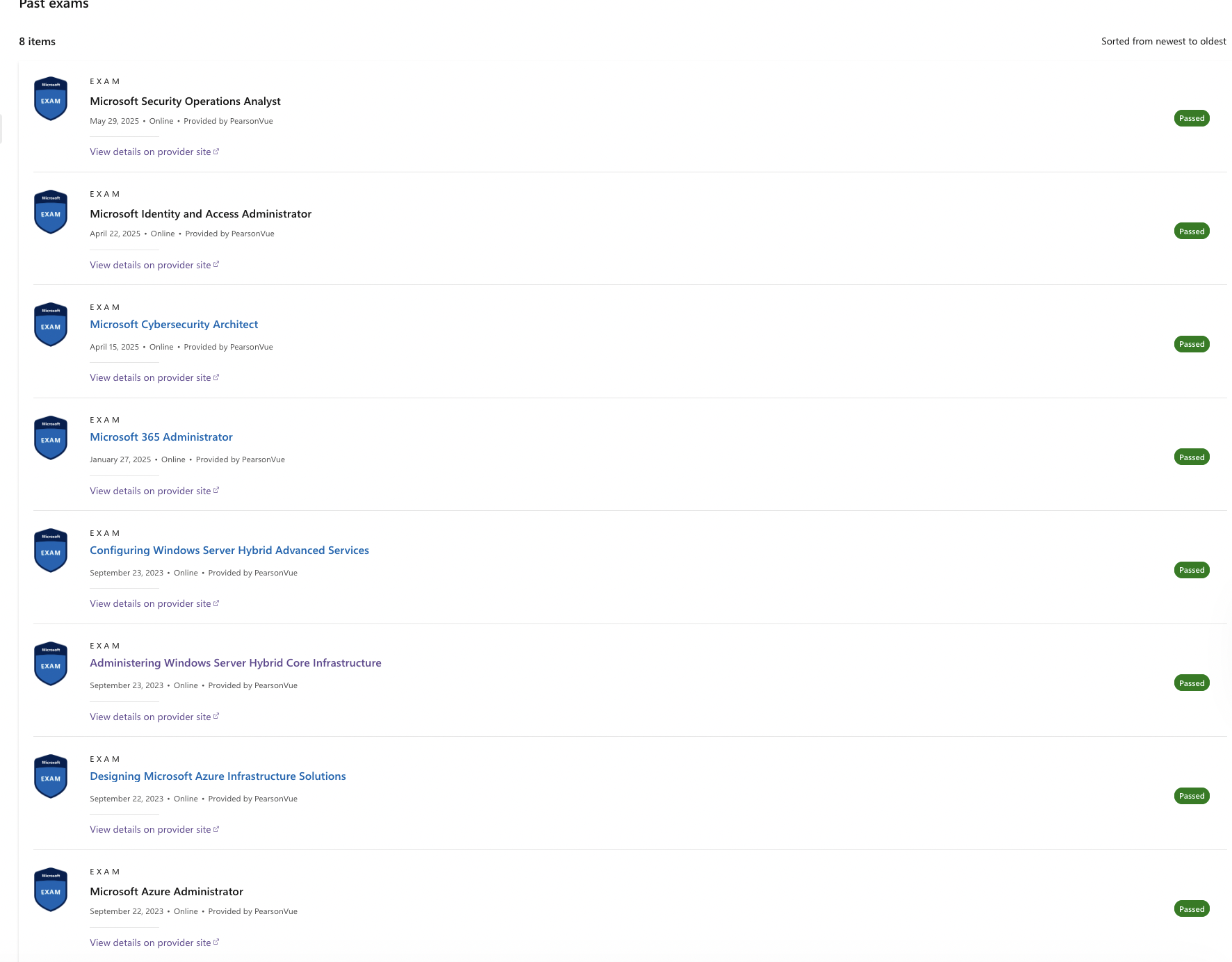
Task: Open Configuring Windows Server Hybrid Advanced Services
Action: coord(229,551)
